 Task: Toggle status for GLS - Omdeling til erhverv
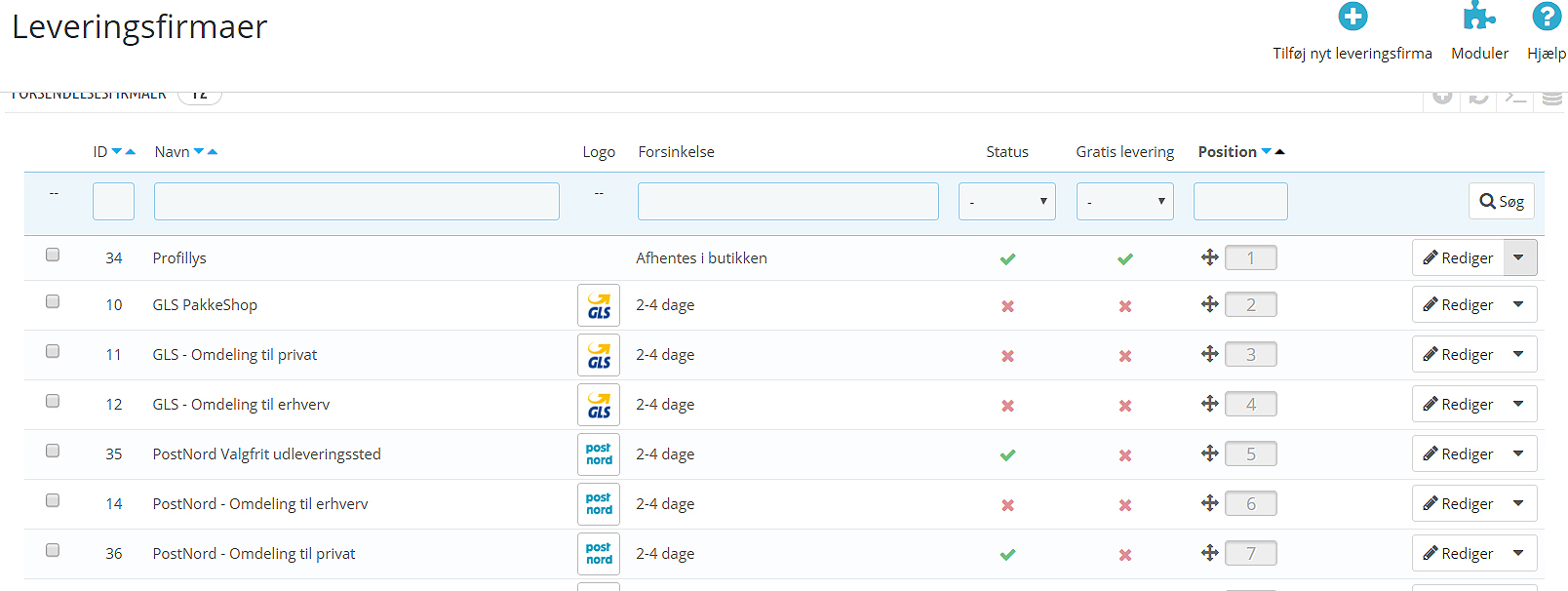pyautogui.click(x=1007, y=406)
